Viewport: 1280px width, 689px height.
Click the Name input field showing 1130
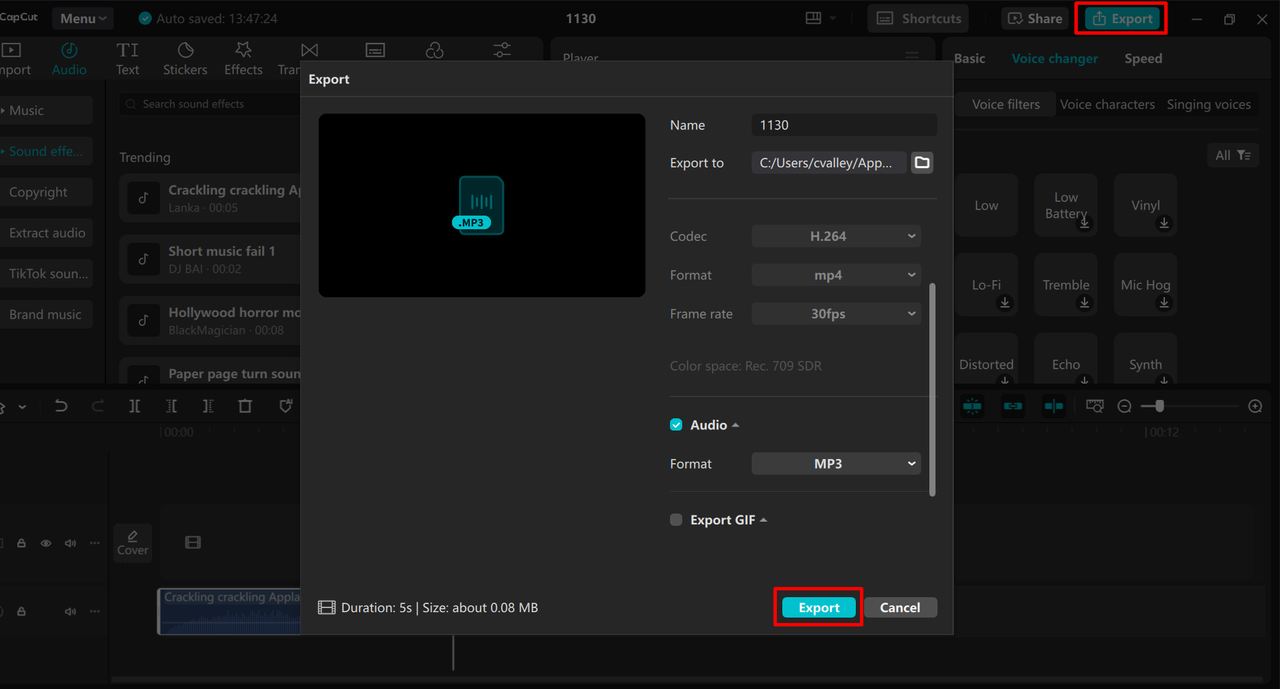pos(844,125)
